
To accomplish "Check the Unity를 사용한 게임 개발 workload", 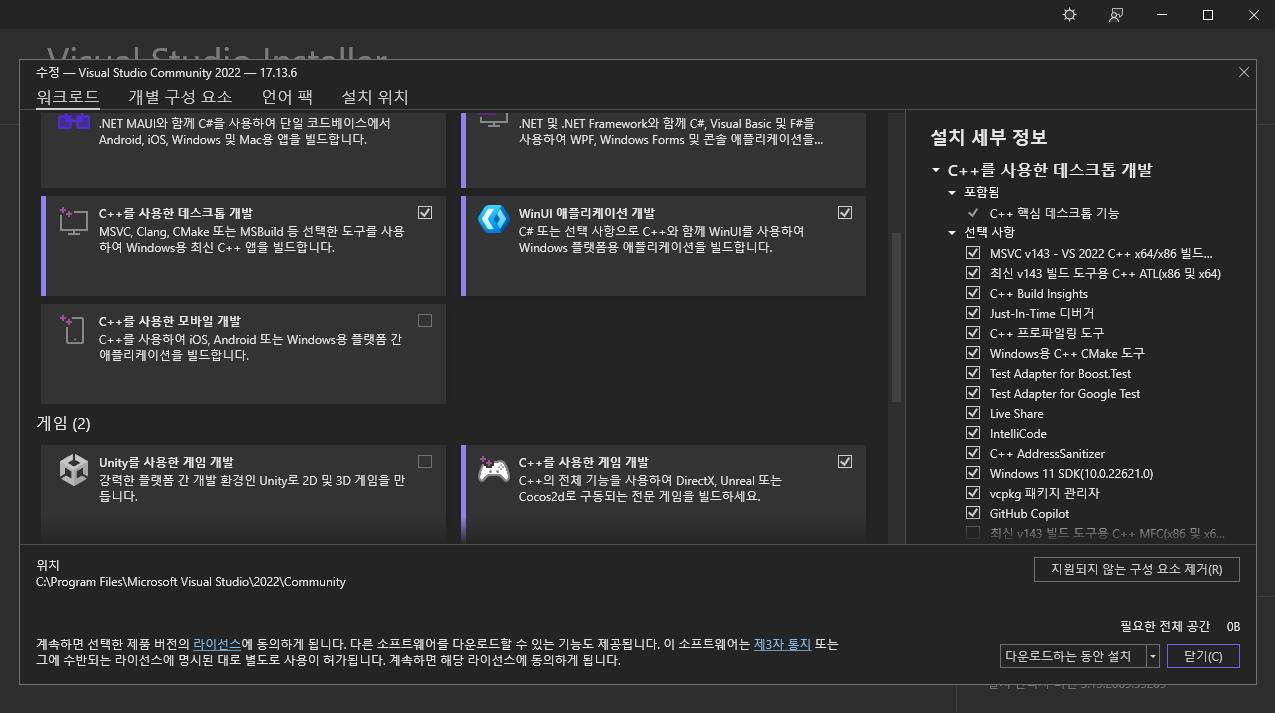I will coord(425,461).
